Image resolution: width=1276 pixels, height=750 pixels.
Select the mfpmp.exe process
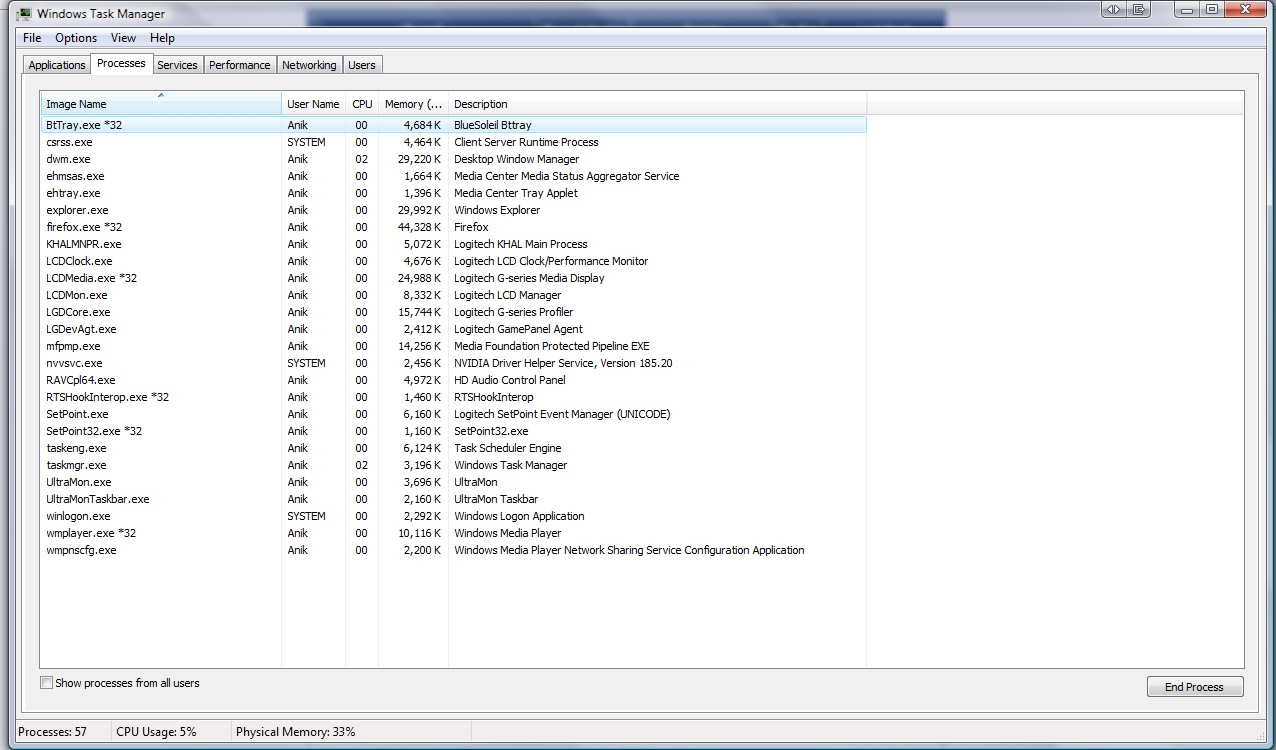(453, 346)
